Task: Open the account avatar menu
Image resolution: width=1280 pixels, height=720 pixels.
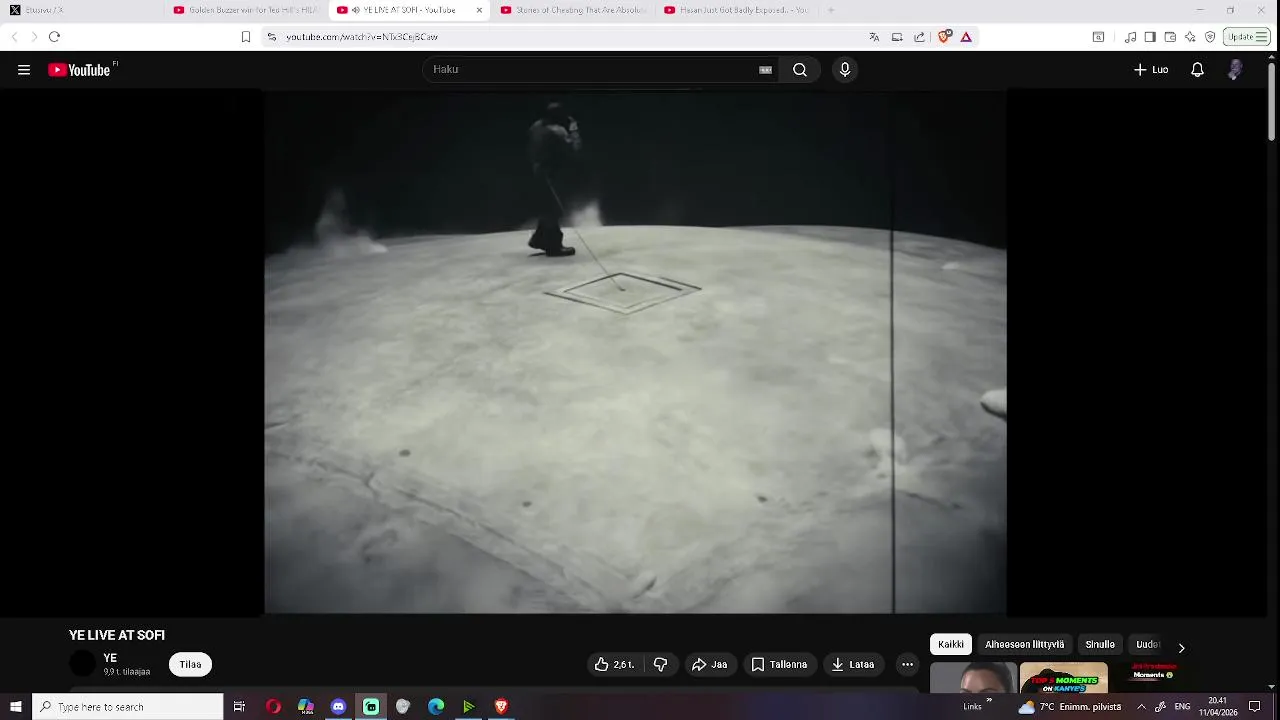Action: [1235, 70]
